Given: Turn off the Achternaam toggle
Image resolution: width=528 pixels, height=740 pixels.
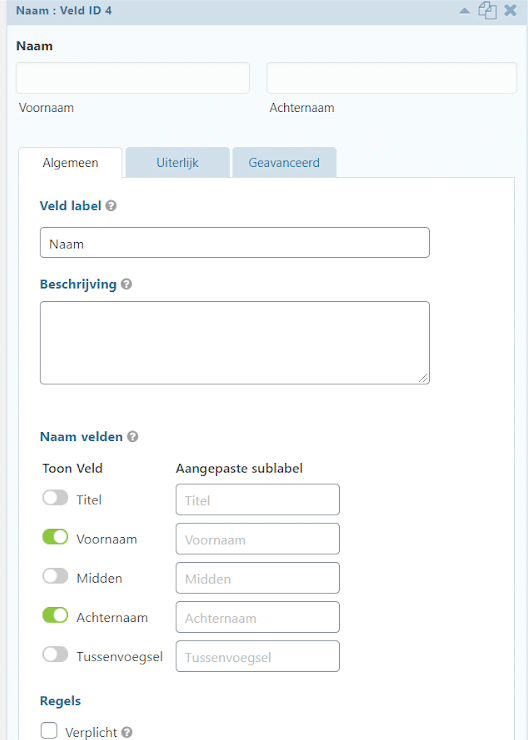Looking at the screenshot, I should pos(55,615).
